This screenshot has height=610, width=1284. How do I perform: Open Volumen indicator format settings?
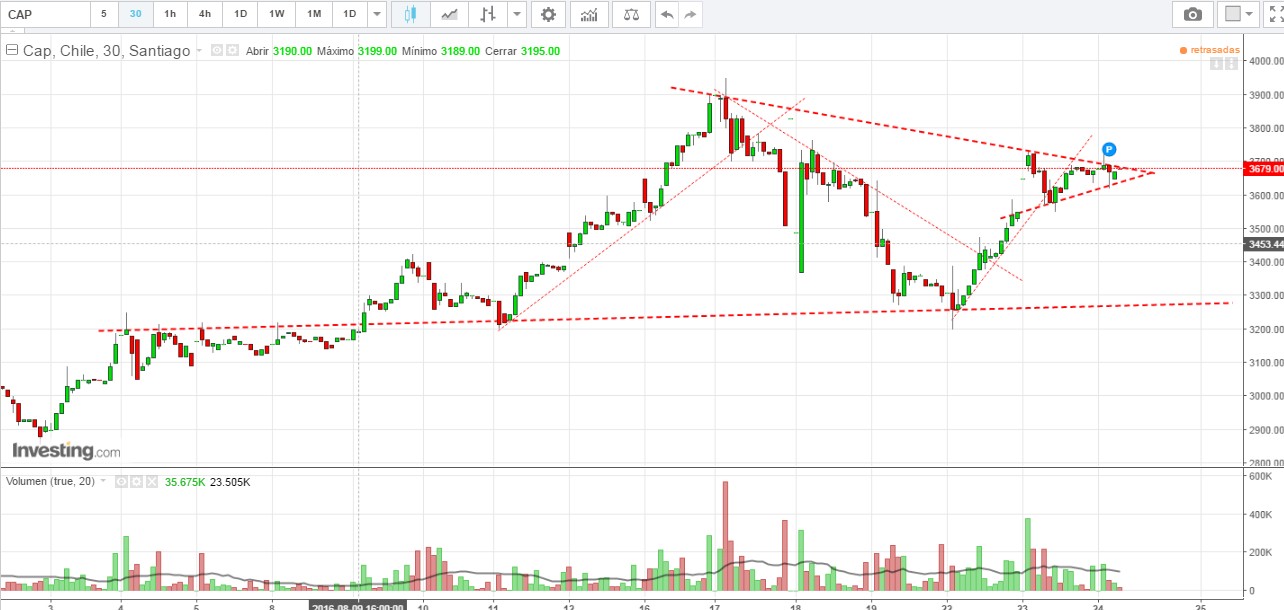137,481
